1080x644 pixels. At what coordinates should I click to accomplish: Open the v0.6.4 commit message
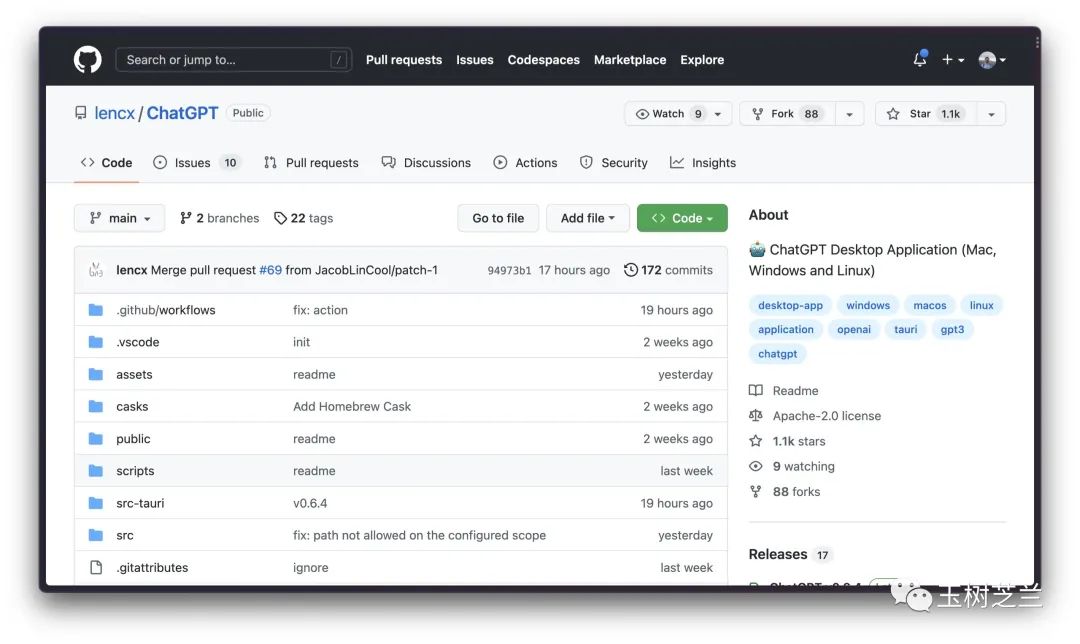click(x=310, y=503)
